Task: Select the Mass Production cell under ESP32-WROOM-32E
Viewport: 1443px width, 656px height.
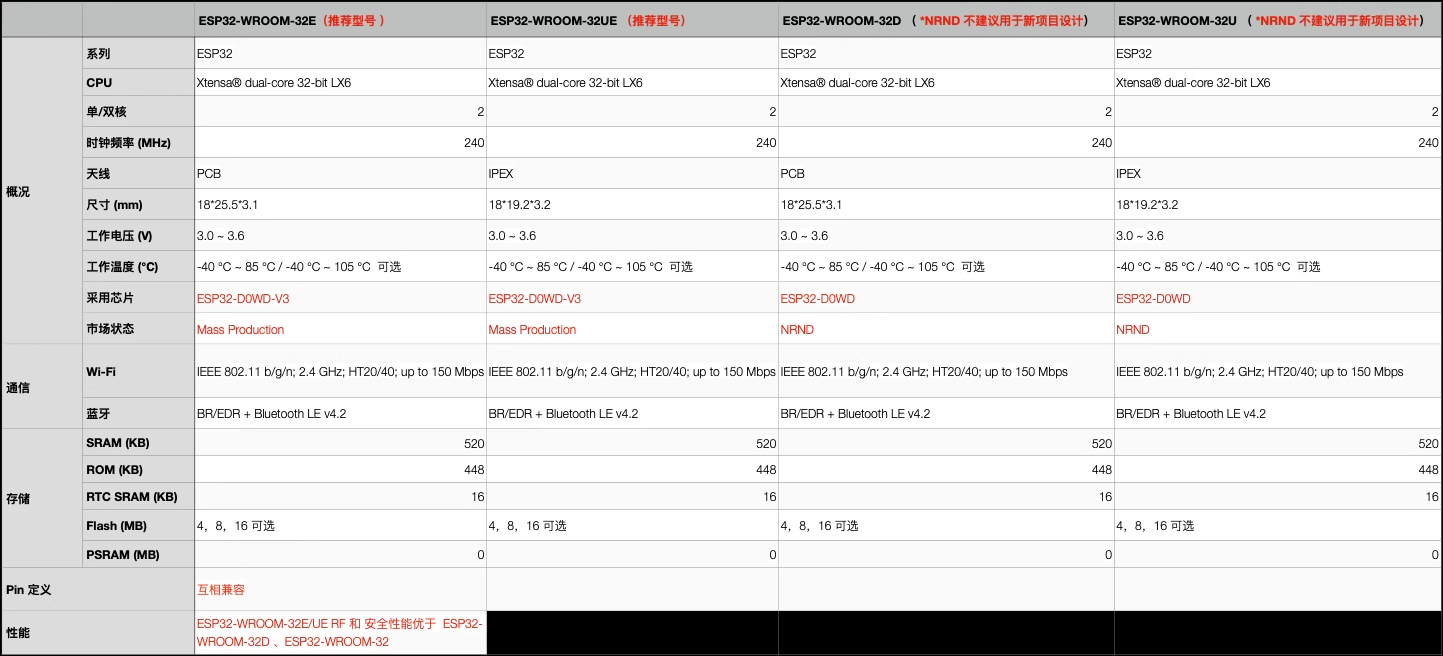Action: coord(240,329)
